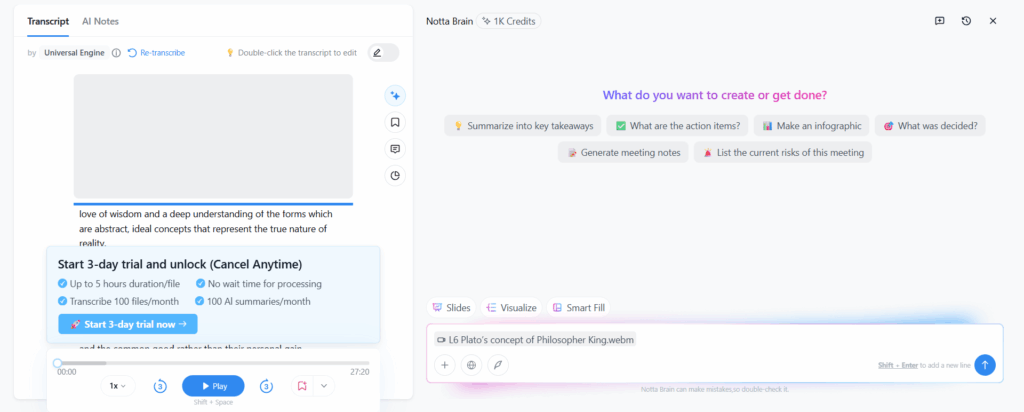Screen dimensions: 1024x412
Task: Open the 1x playback speed dropdown
Action: pos(118,386)
